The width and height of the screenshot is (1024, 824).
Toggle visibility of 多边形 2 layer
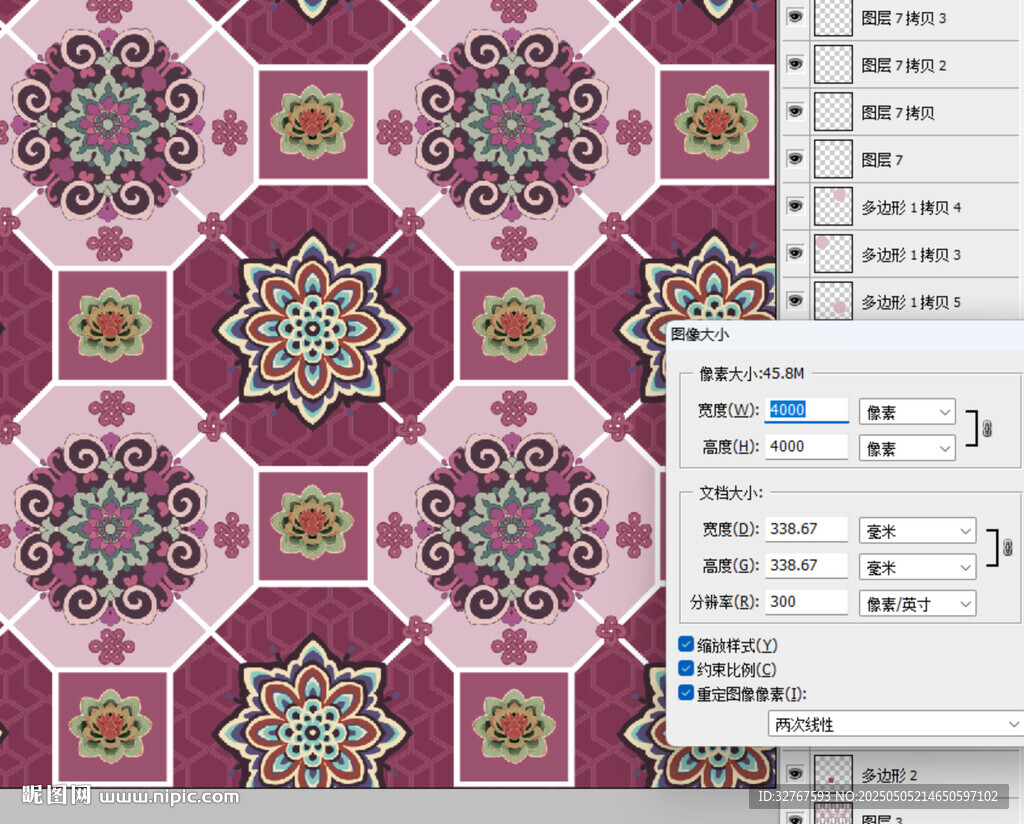click(795, 774)
